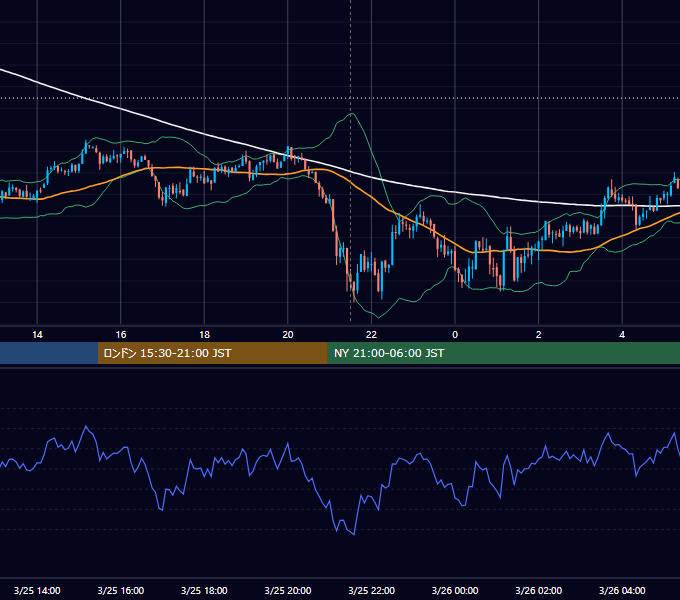Click the 3/25 20:00 time label
The image size is (680, 600).
[288, 590]
